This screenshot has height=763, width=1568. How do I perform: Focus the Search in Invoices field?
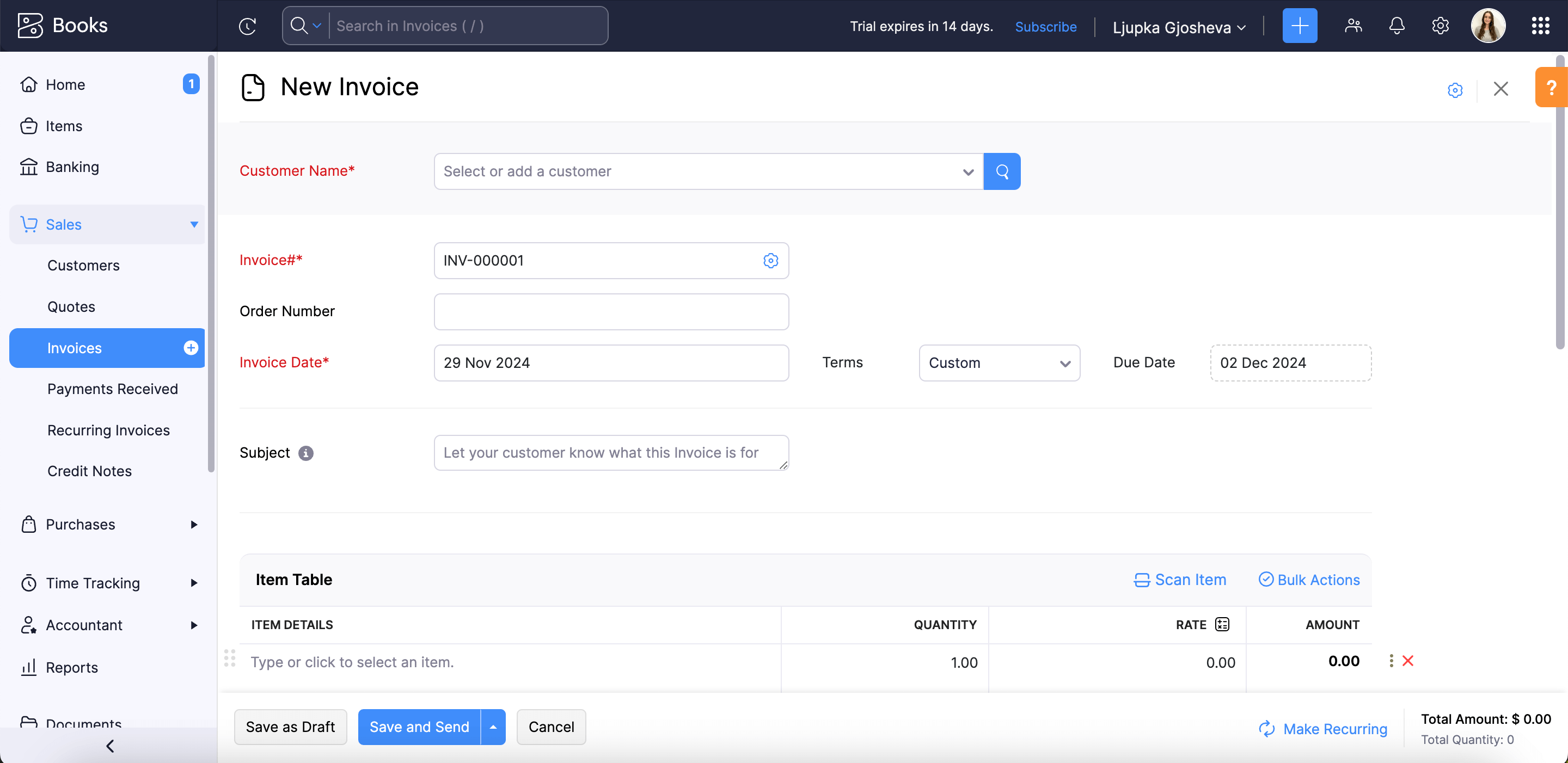point(468,26)
